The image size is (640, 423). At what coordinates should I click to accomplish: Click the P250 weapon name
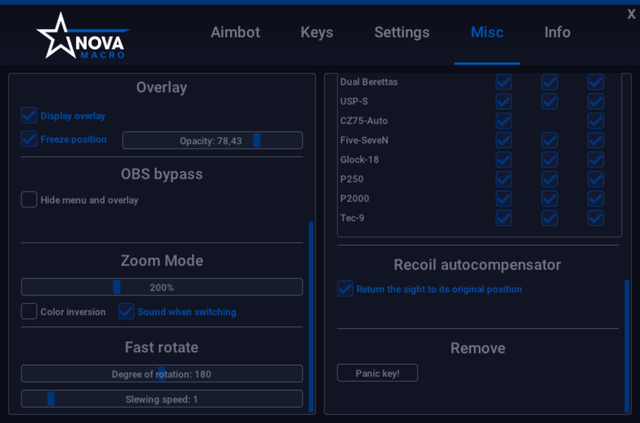tap(351, 179)
